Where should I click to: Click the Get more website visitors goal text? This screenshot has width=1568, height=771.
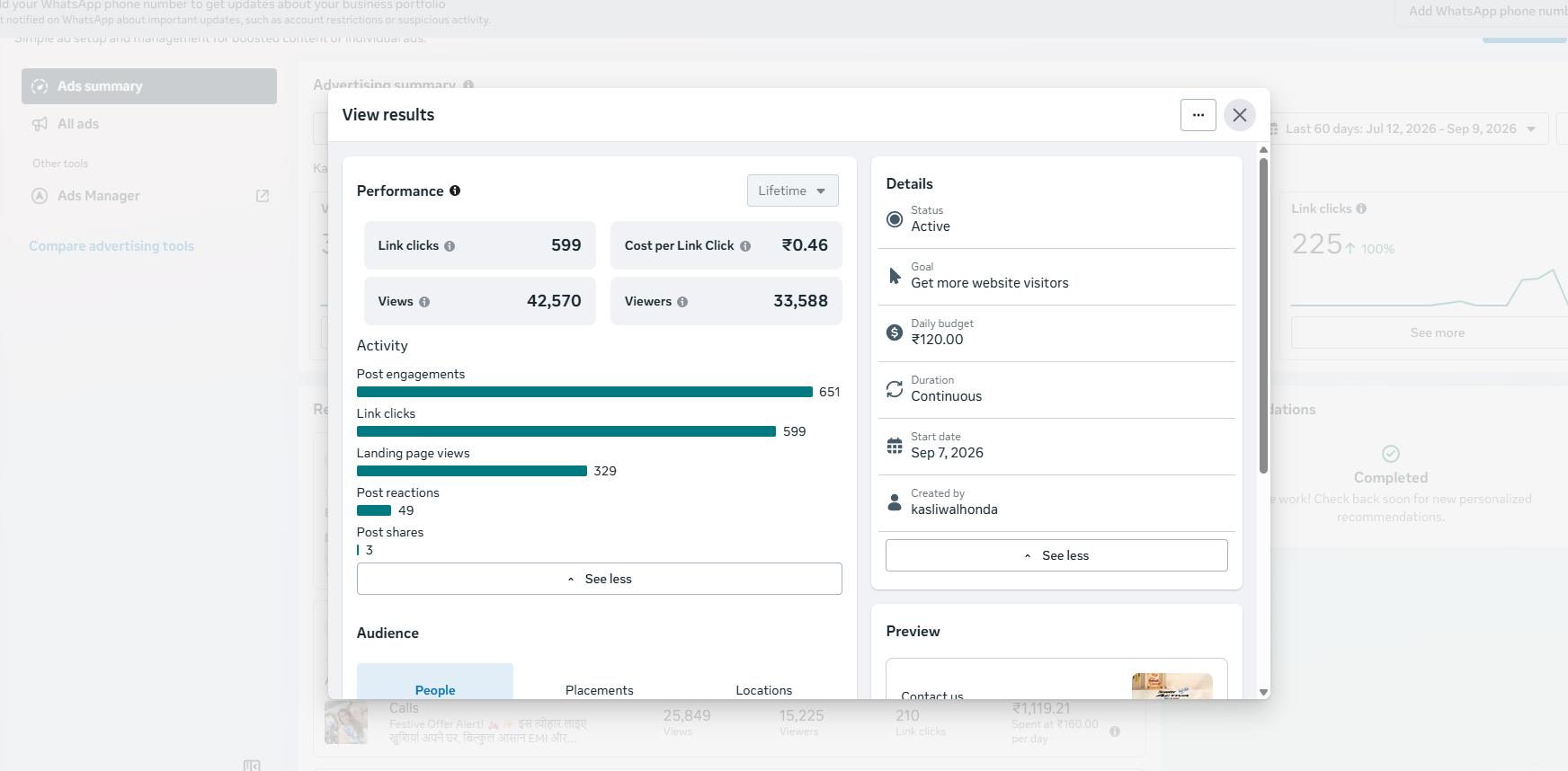(x=990, y=283)
